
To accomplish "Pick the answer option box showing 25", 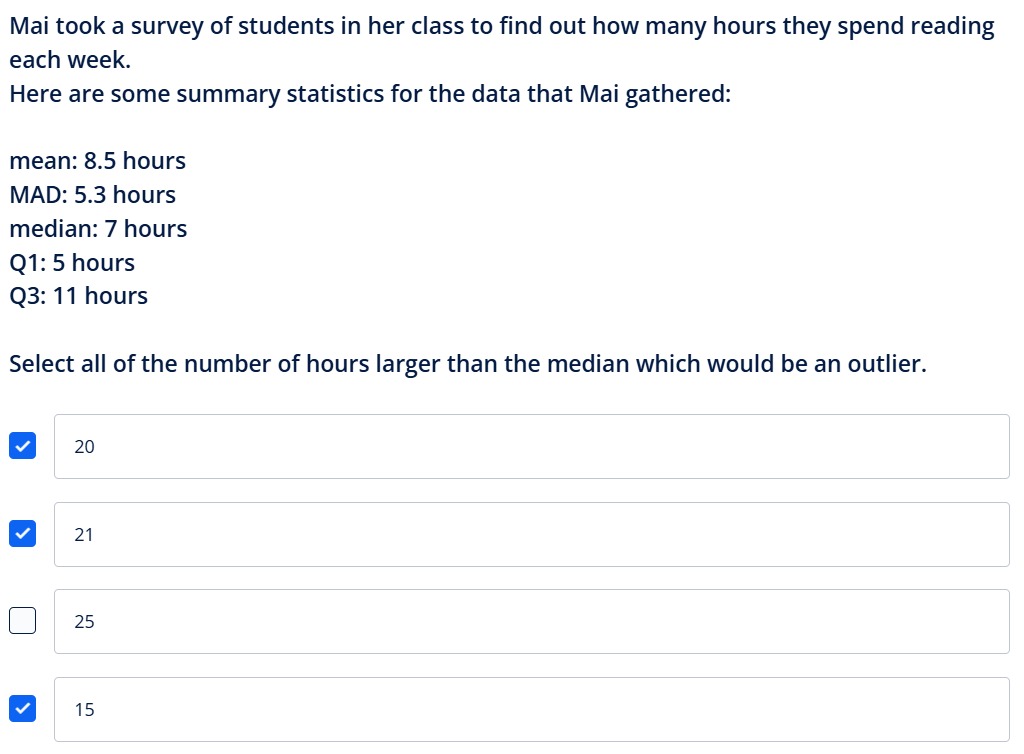I will [532, 621].
